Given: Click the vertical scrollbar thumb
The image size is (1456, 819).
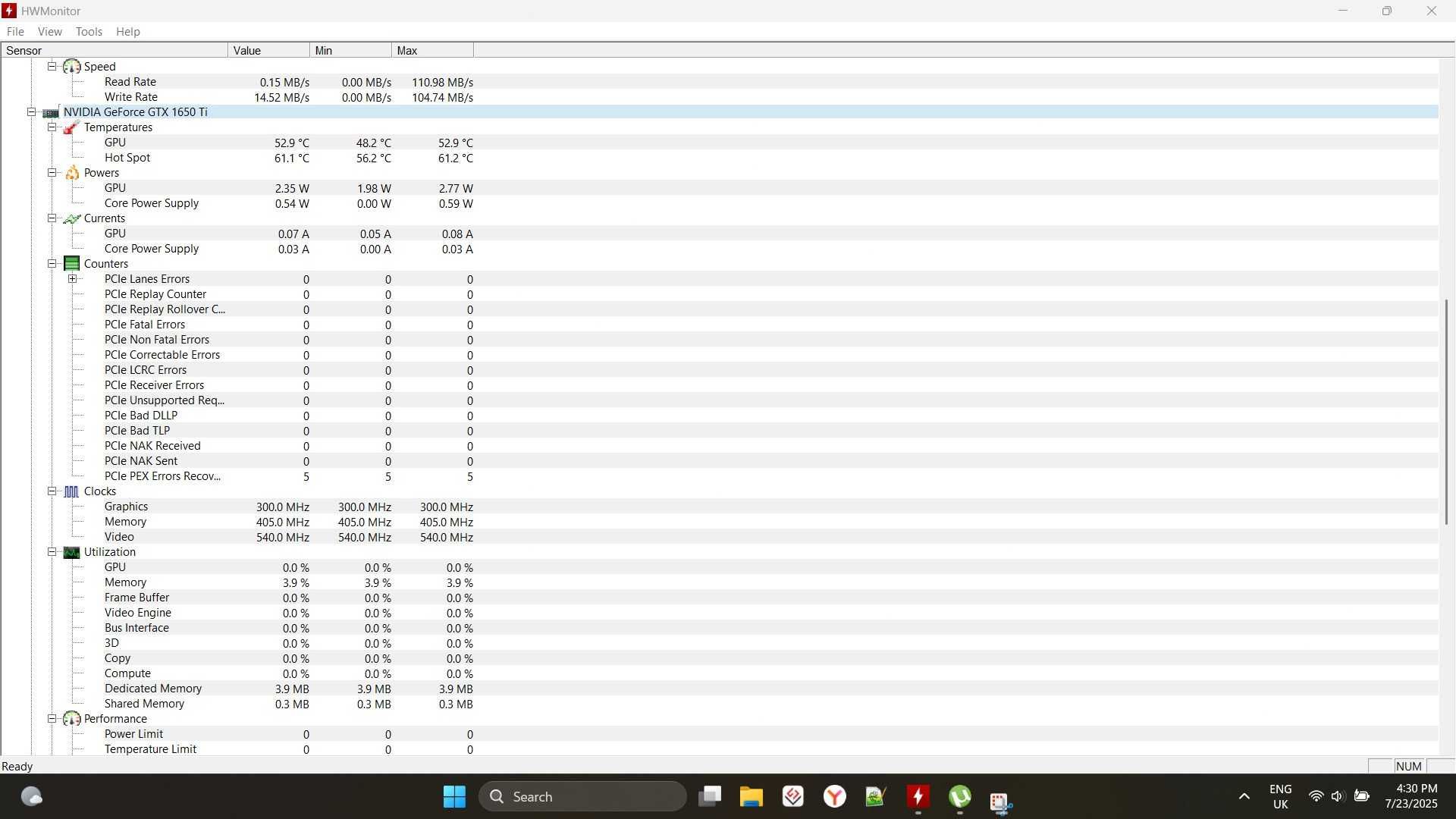Looking at the screenshot, I should click(1446, 412).
